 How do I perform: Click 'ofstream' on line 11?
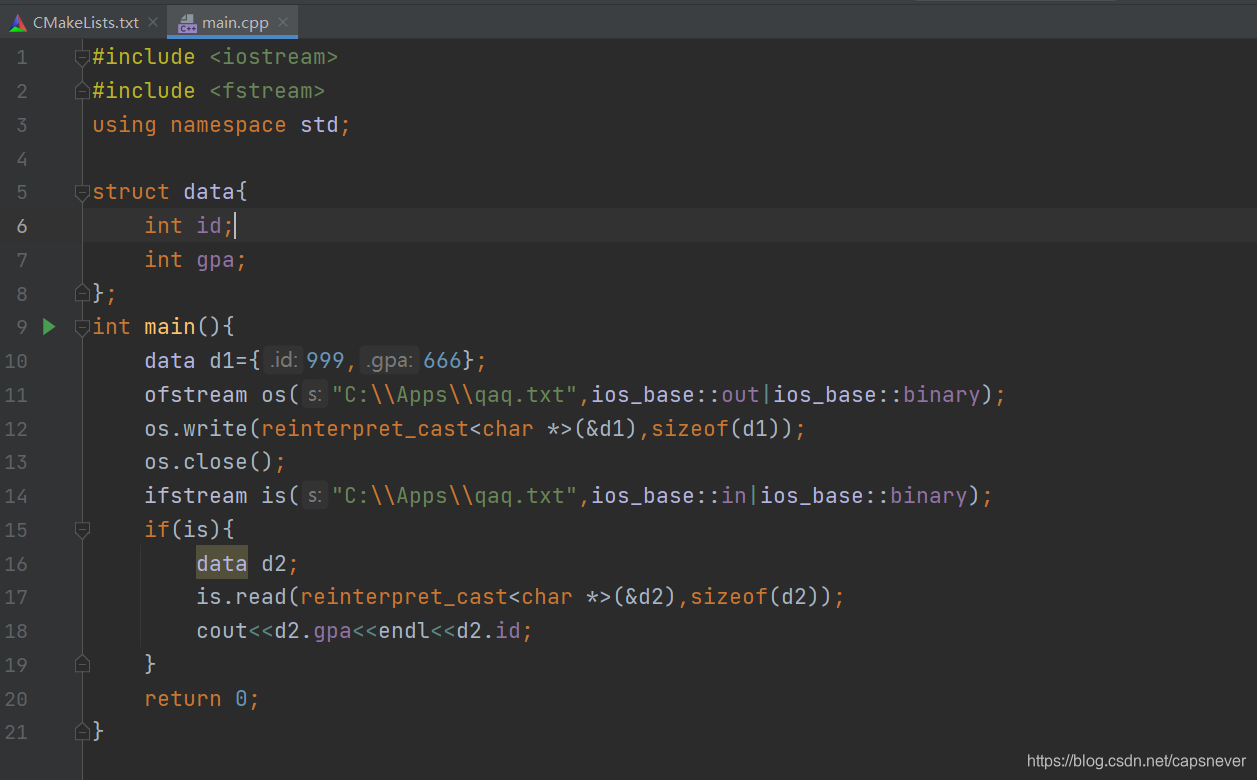click(196, 394)
